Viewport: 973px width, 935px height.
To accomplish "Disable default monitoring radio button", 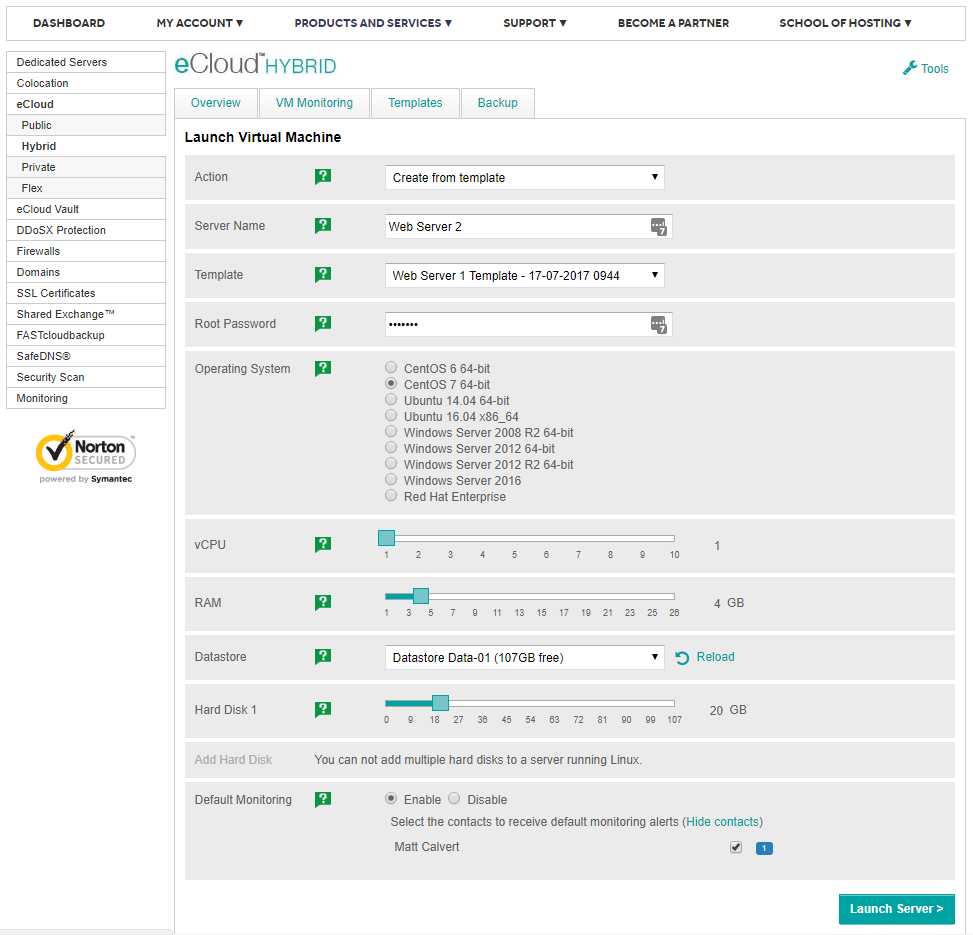I will pyautogui.click(x=454, y=799).
